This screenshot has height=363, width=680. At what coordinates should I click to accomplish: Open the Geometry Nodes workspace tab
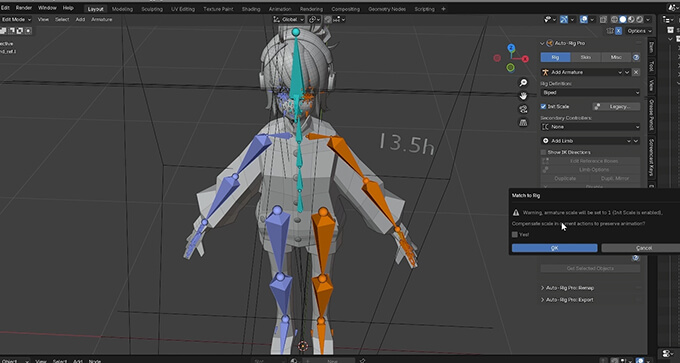pyautogui.click(x=386, y=9)
